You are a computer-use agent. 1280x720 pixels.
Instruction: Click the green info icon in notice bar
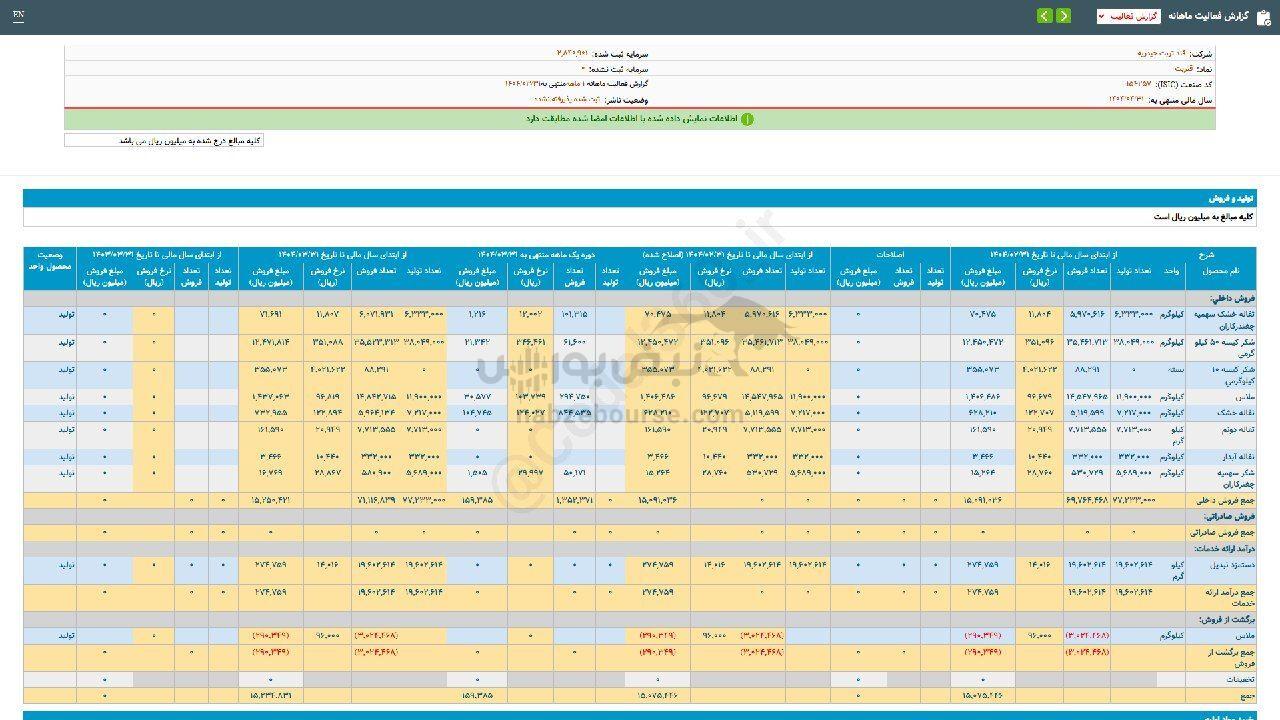[x=746, y=119]
